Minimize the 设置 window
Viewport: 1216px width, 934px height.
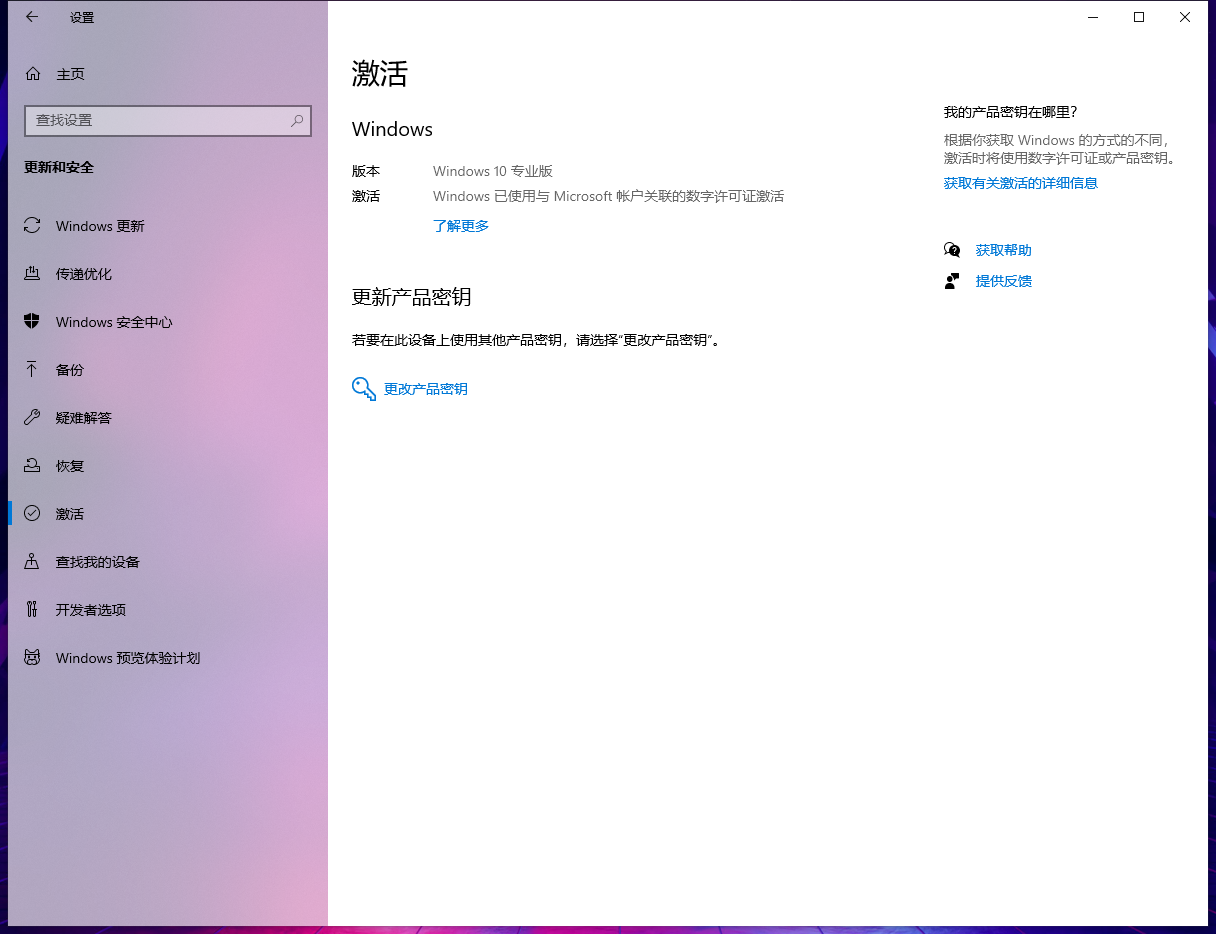tap(1092, 17)
